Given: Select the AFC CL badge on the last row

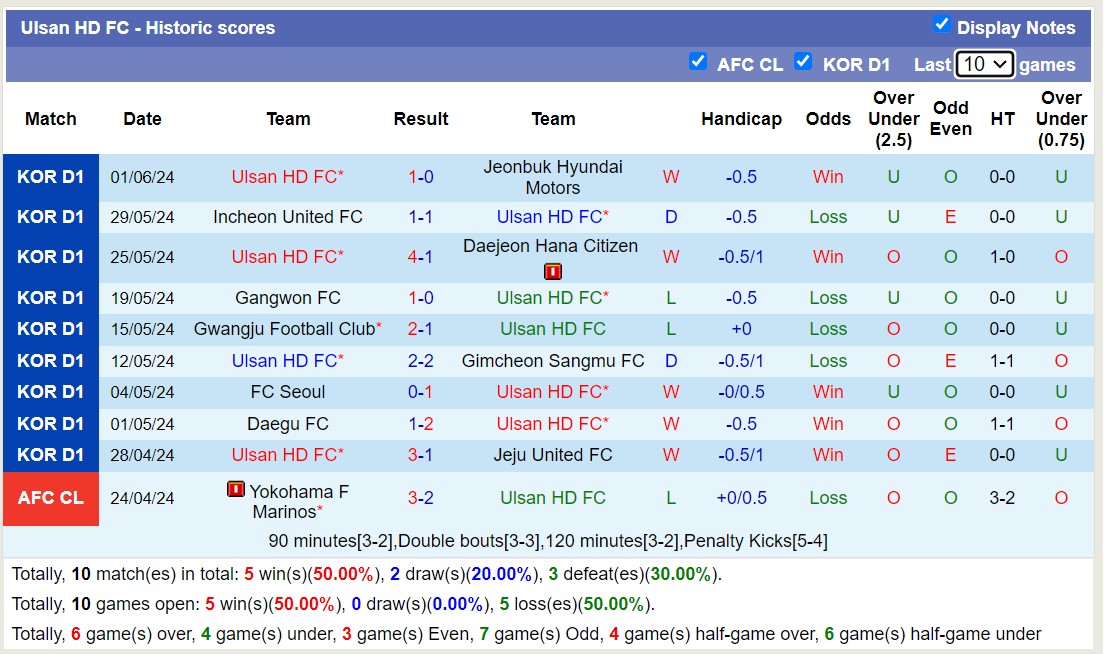Looking at the screenshot, I should point(50,497).
